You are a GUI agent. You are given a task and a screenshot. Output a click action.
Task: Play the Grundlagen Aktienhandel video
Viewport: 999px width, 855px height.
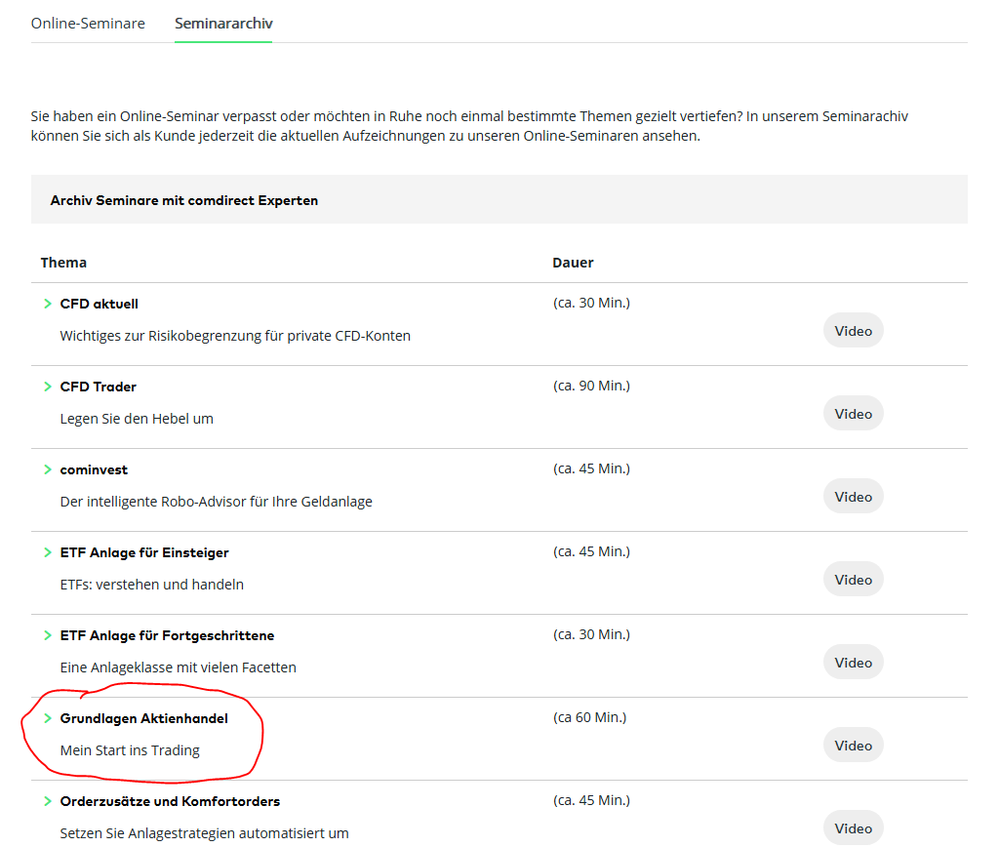click(x=853, y=746)
